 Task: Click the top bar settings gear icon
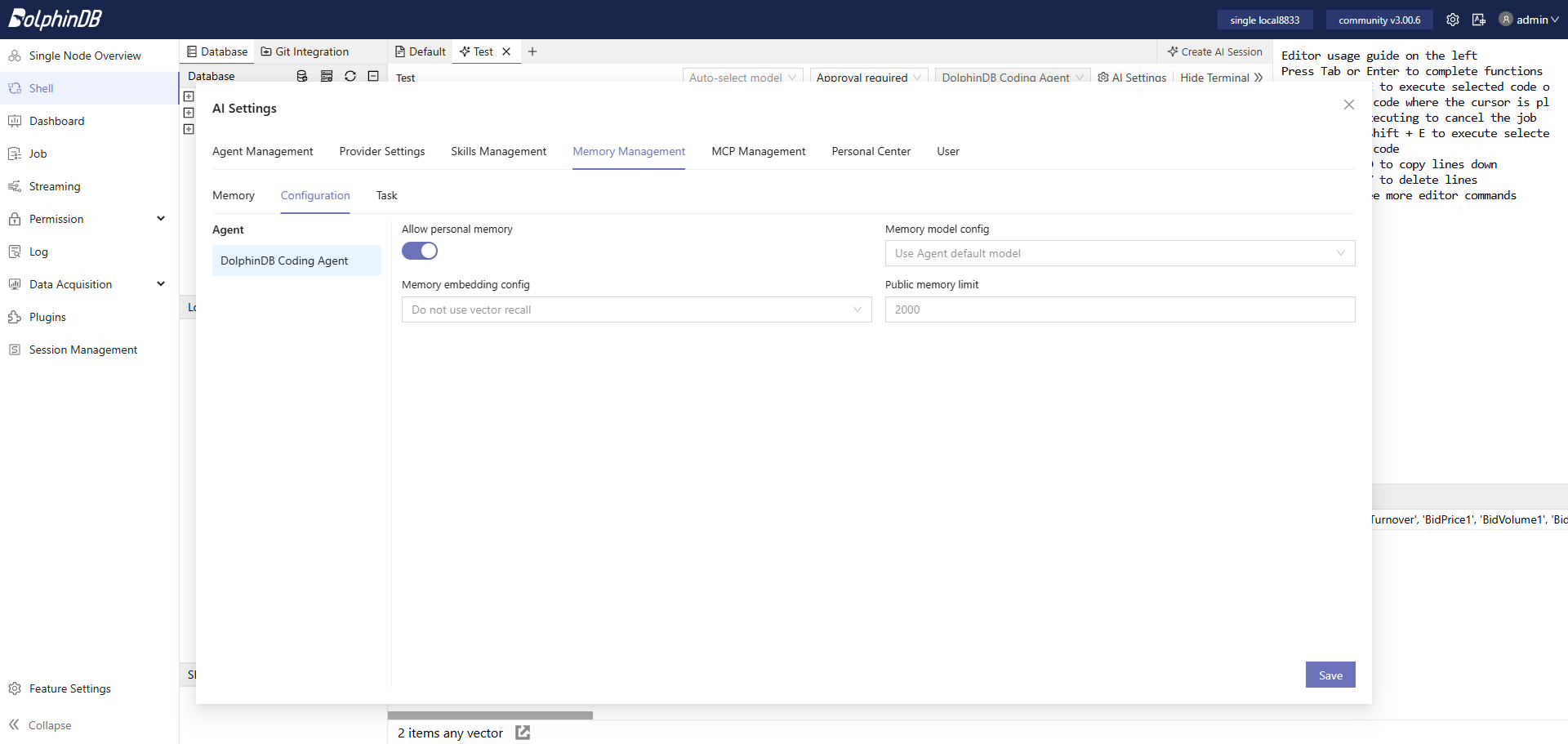point(1453,20)
